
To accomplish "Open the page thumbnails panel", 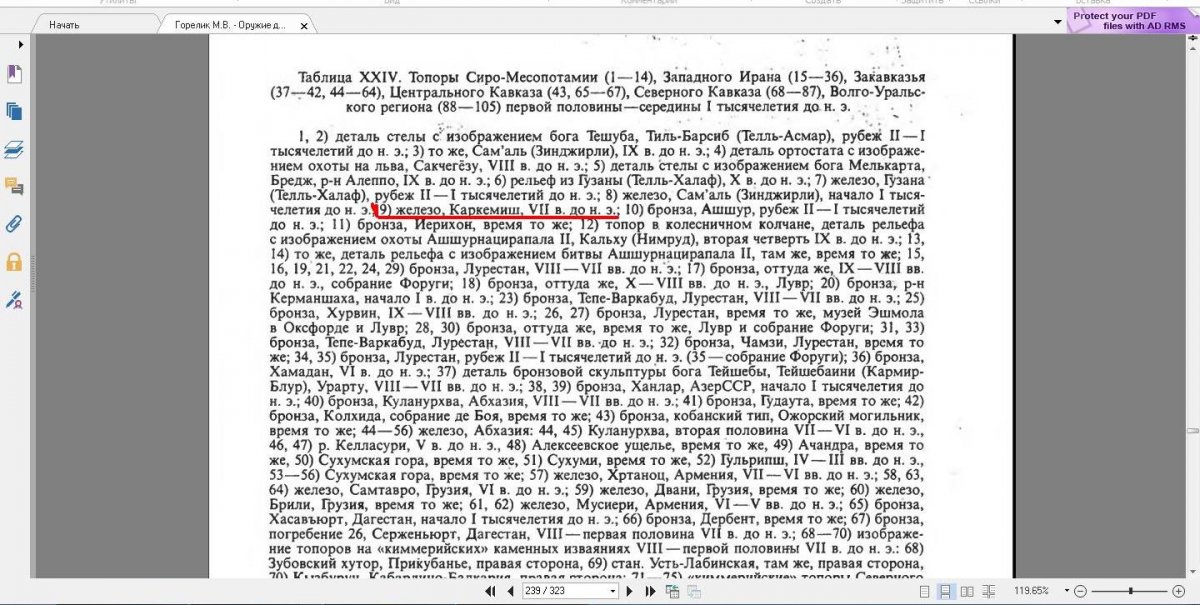I will pos(14,111).
